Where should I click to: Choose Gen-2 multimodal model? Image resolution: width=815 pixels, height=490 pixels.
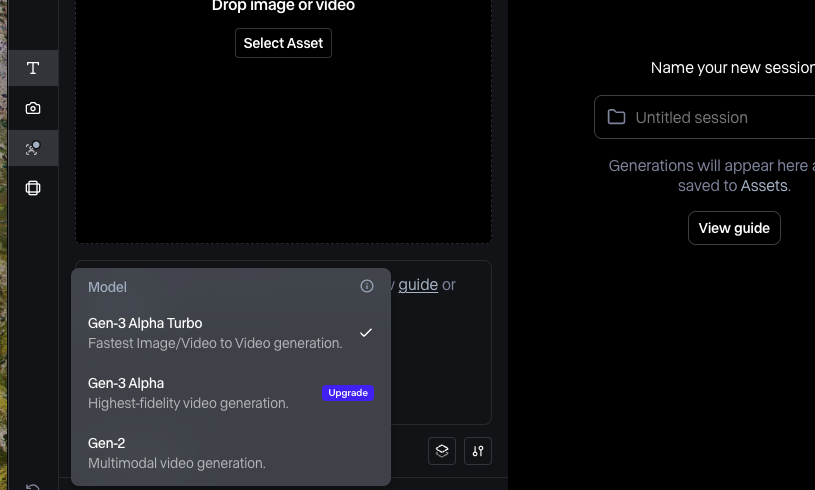coord(231,453)
